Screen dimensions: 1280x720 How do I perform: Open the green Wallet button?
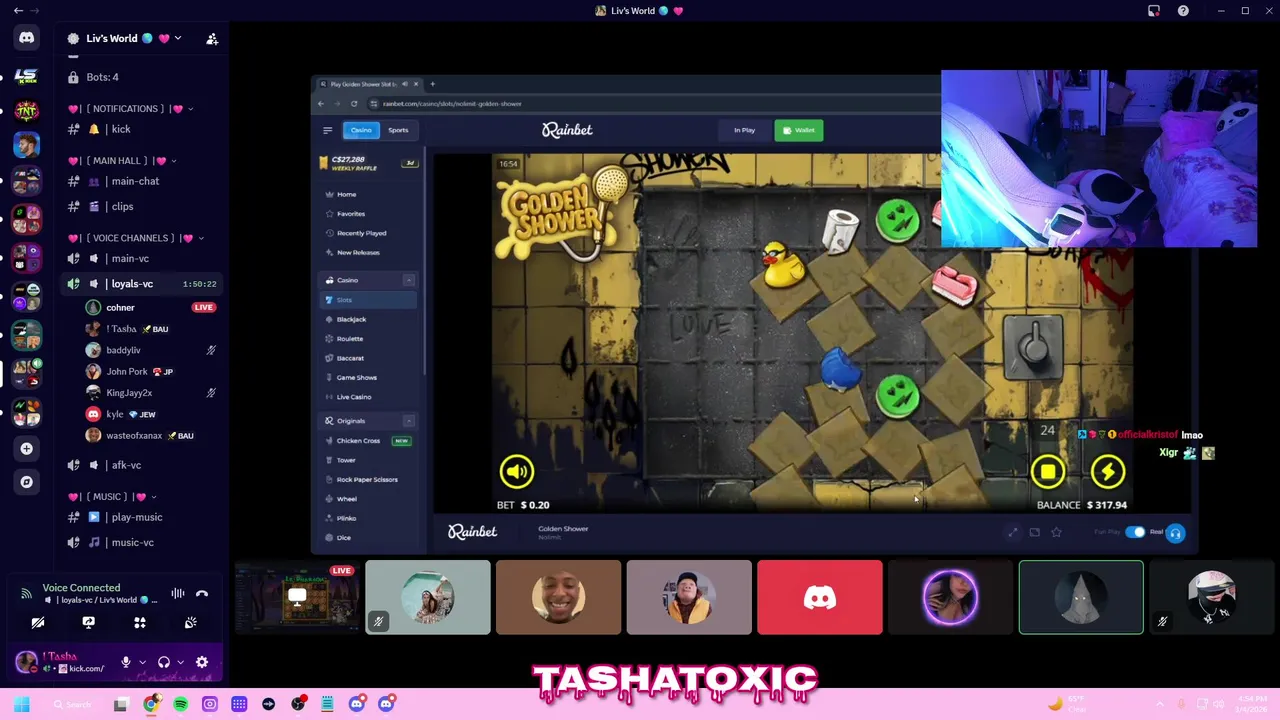click(799, 130)
